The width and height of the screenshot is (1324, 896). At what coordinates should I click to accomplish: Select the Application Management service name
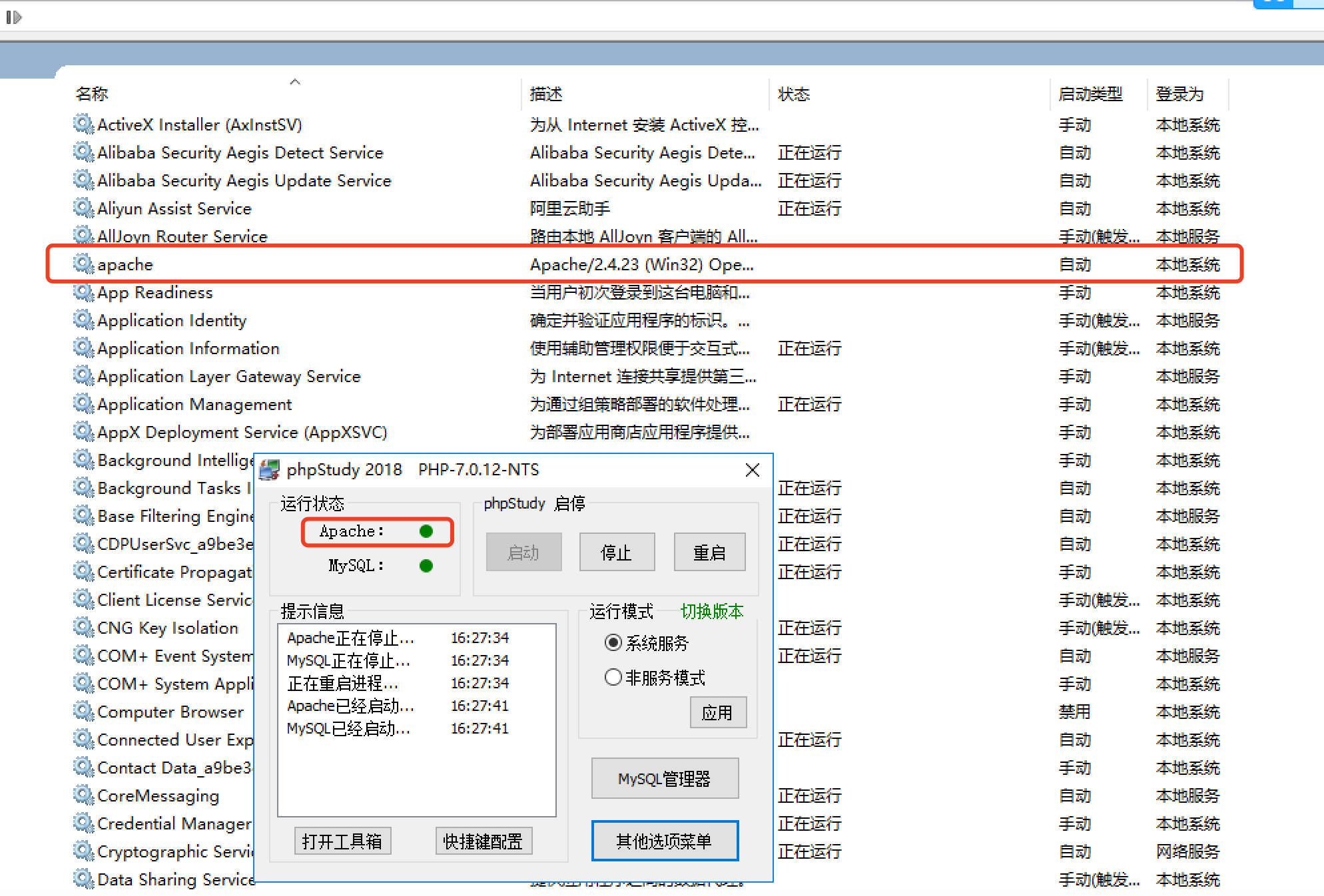click(194, 404)
